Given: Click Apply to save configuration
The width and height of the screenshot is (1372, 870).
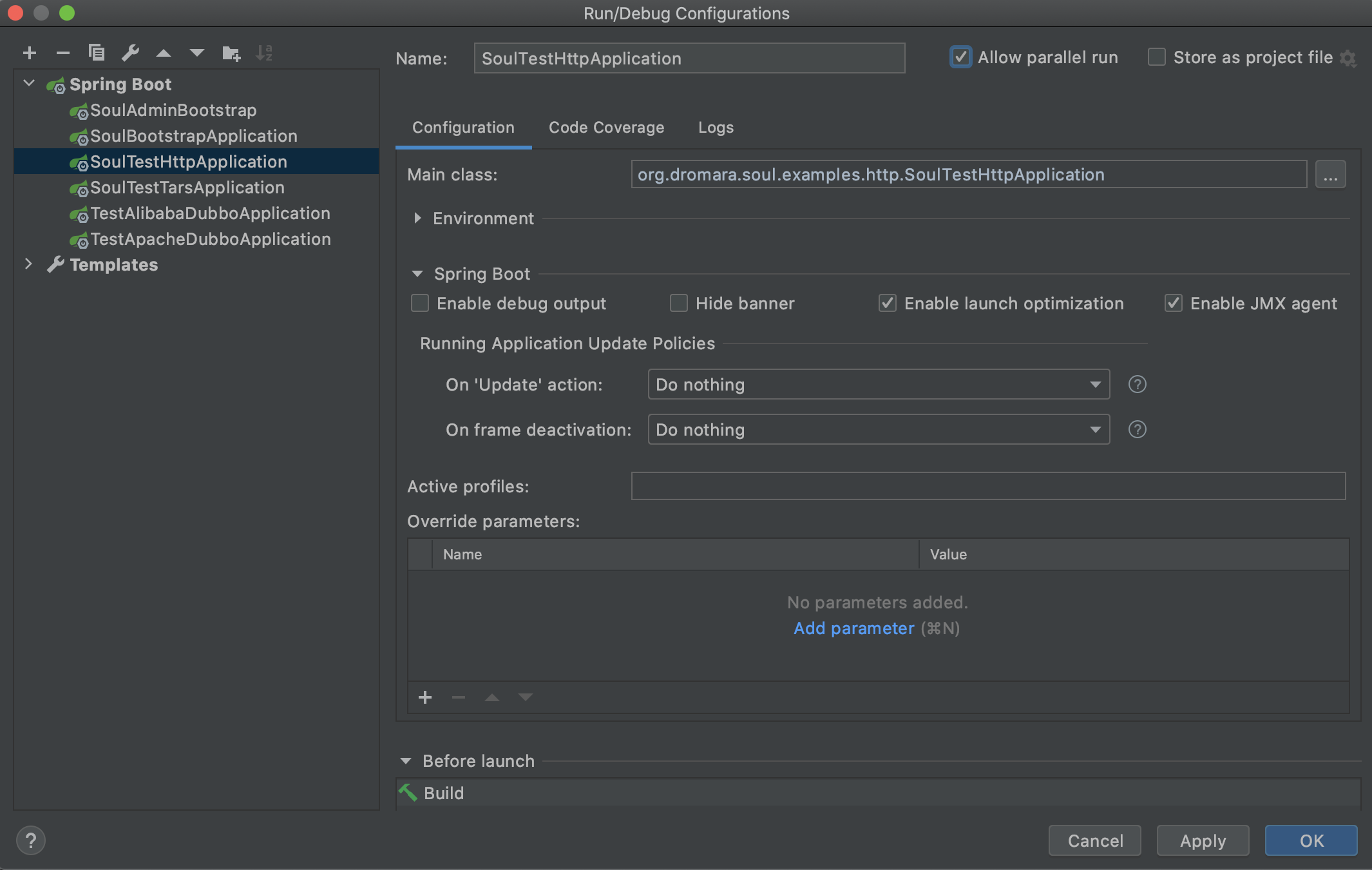Looking at the screenshot, I should pos(1201,840).
